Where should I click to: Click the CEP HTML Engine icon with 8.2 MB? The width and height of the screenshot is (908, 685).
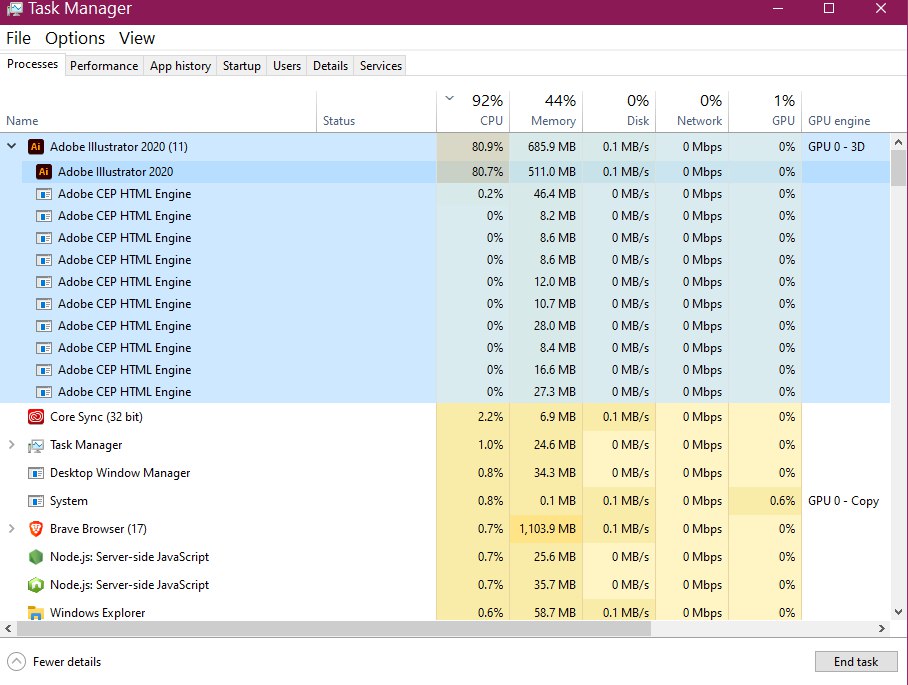[x=43, y=216]
